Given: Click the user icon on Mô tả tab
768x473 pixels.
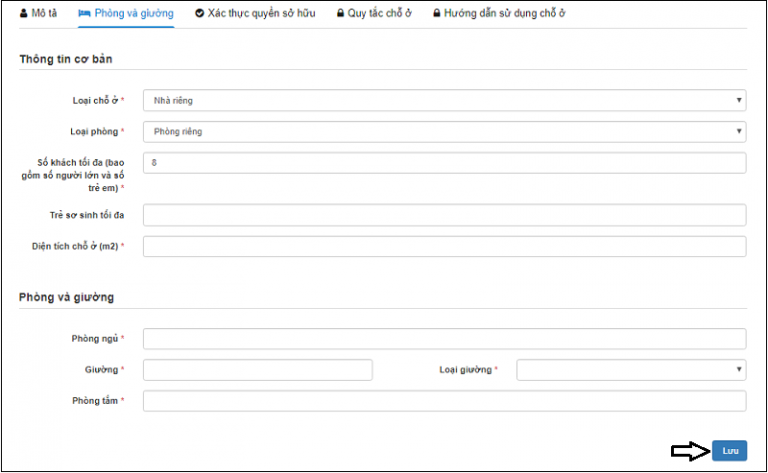Looking at the screenshot, I should point(24,14).
